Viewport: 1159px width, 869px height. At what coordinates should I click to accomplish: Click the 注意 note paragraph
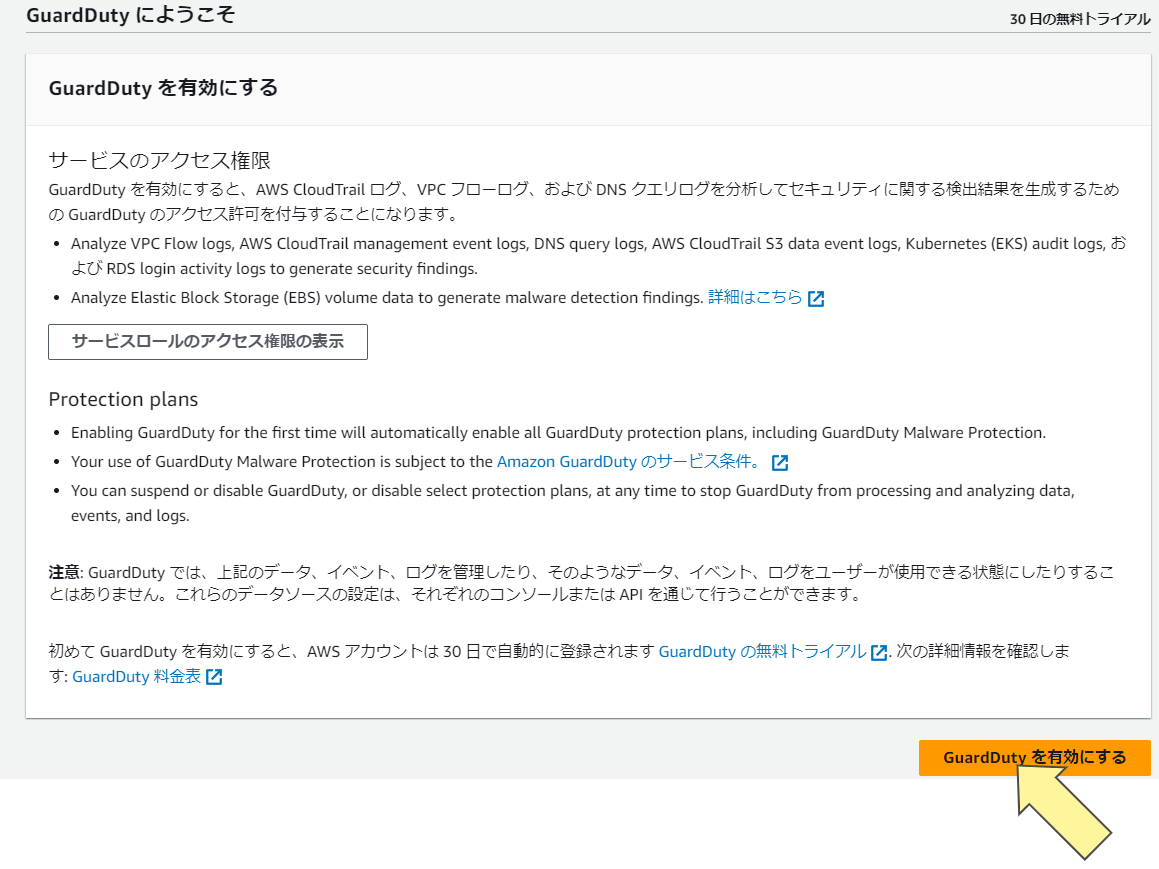pos(581,583)
